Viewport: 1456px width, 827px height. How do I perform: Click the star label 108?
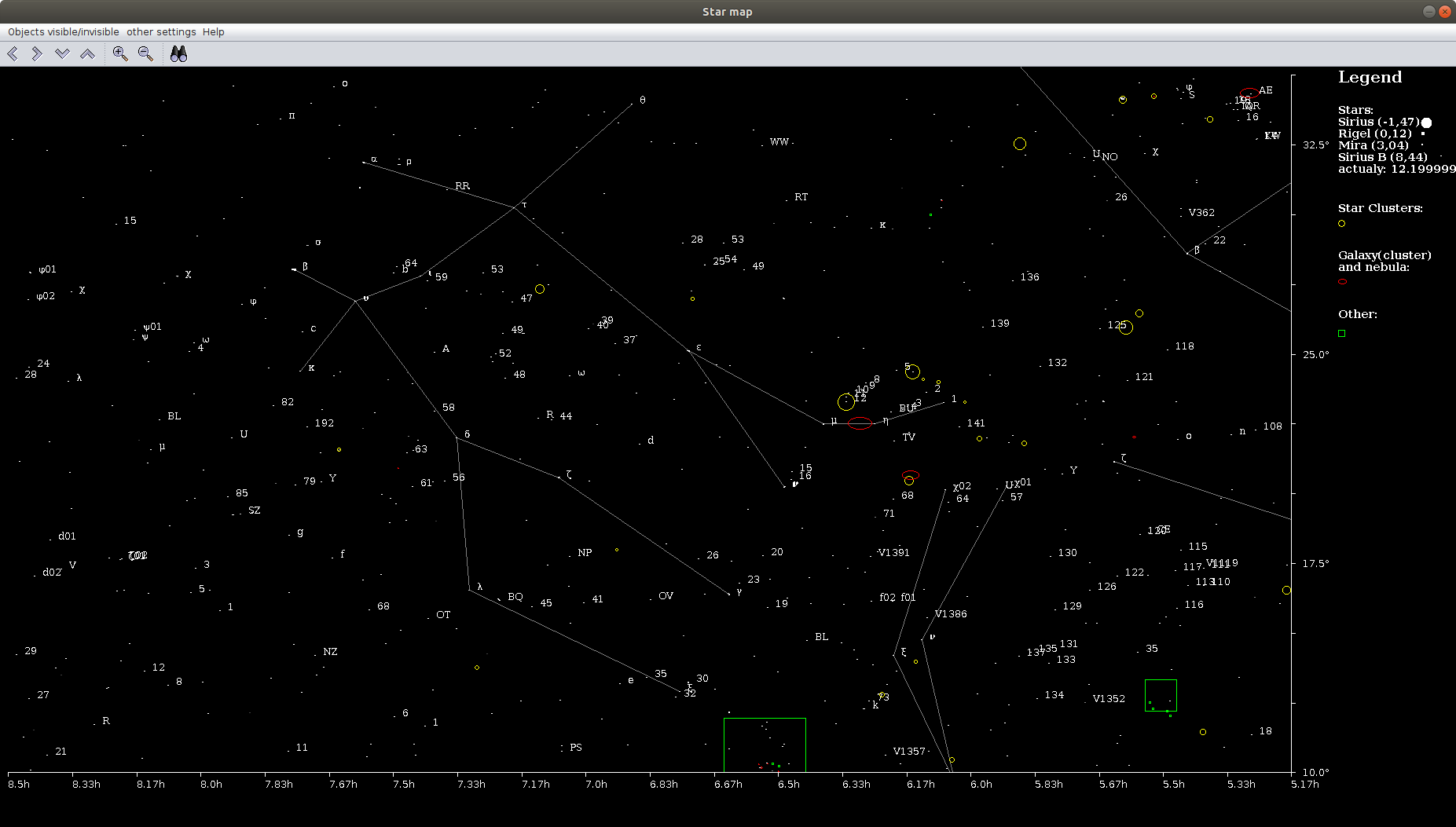(1272, 426)
